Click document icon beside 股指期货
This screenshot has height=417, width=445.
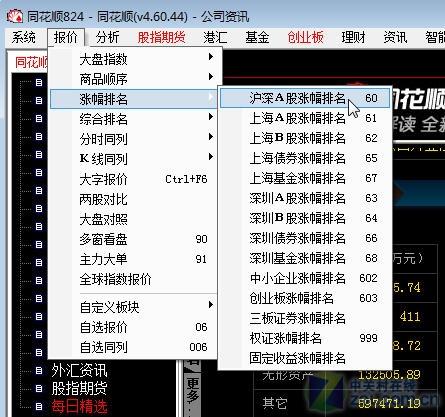(39, 388)
